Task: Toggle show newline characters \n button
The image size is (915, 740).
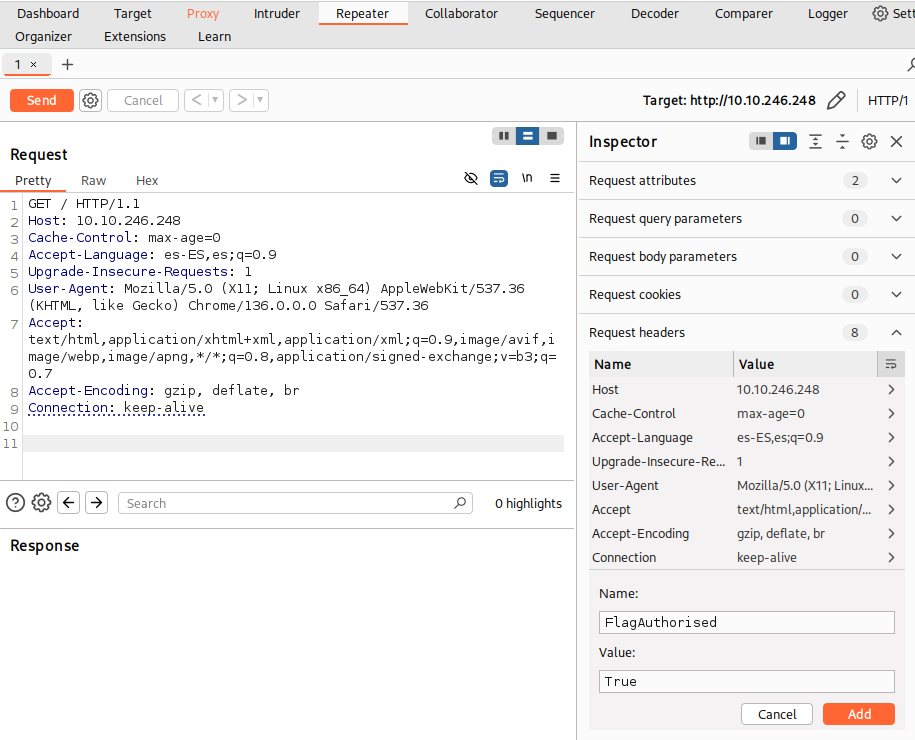Action: point(527,178)
